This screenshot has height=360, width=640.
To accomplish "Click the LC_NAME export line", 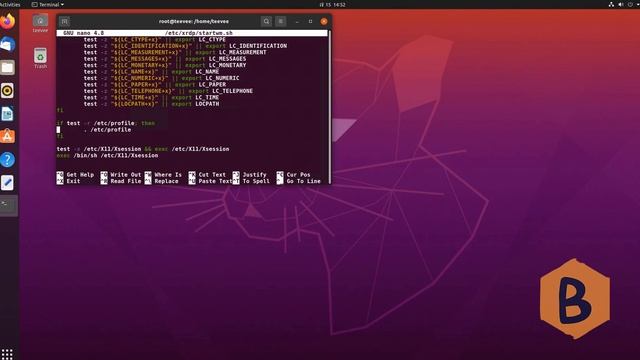I will point(151,72).
